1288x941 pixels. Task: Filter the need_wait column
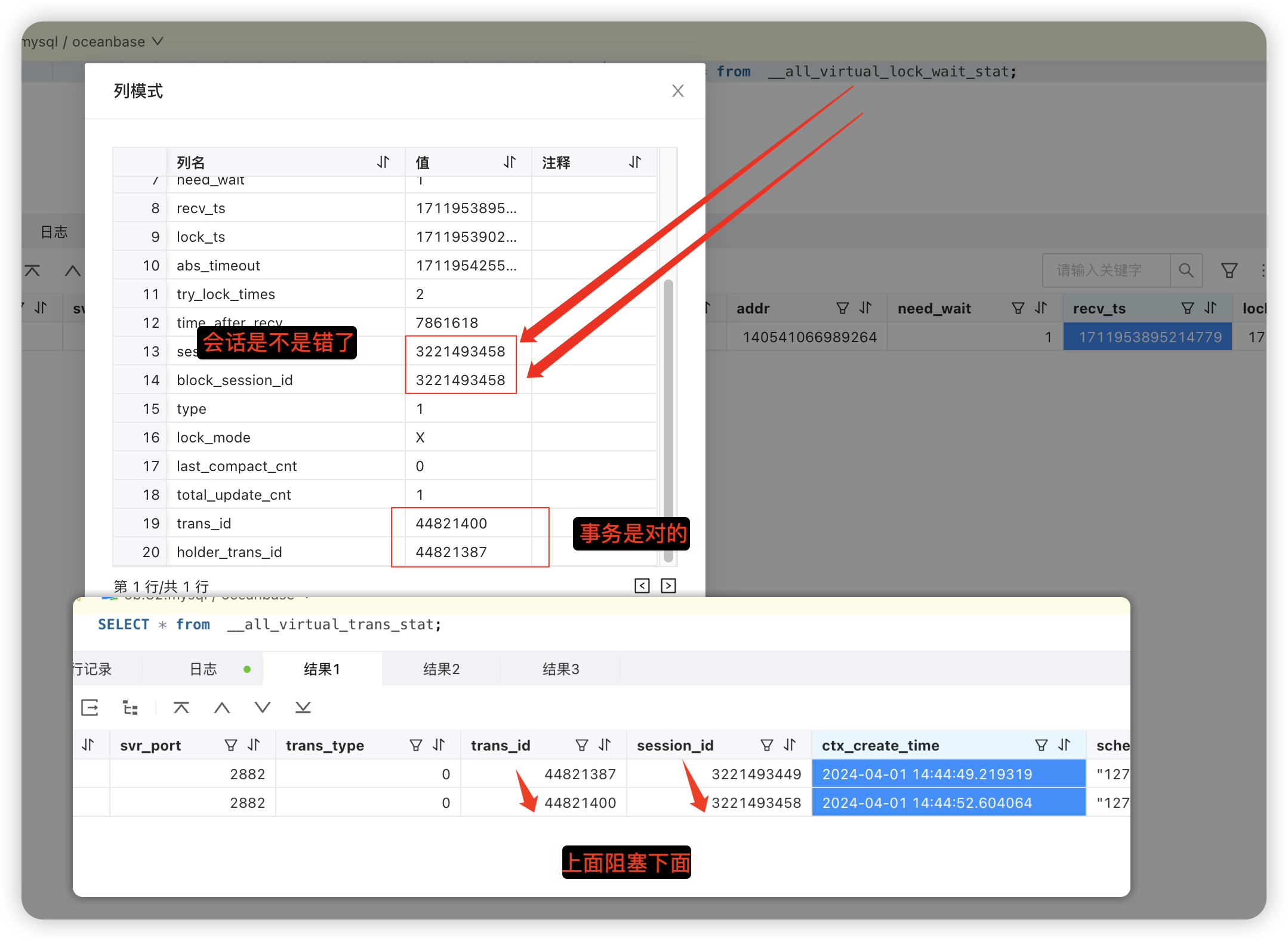pyautogui.click(x=1018, y=308)
